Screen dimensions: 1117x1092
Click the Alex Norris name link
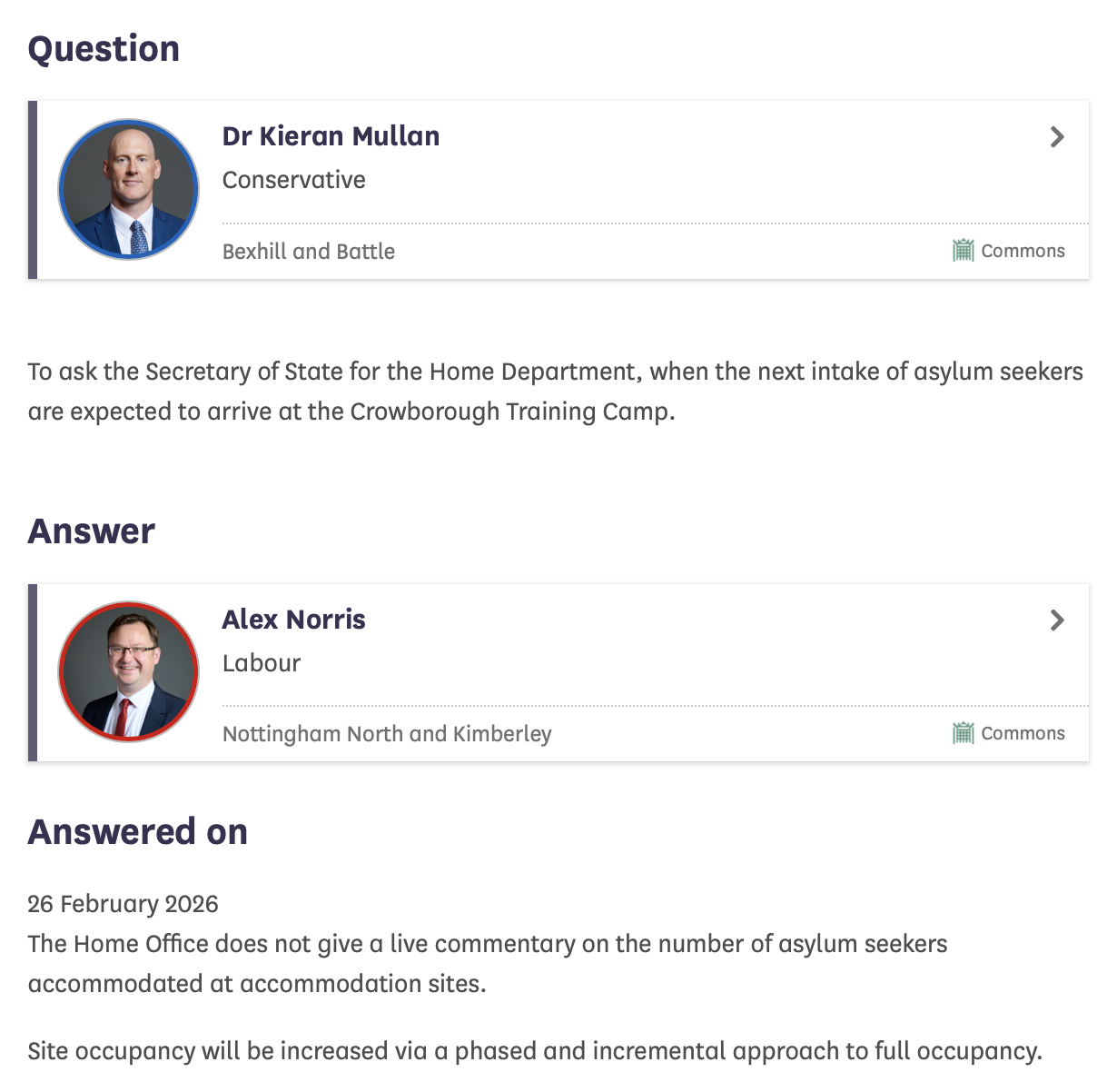coord(293,620)
